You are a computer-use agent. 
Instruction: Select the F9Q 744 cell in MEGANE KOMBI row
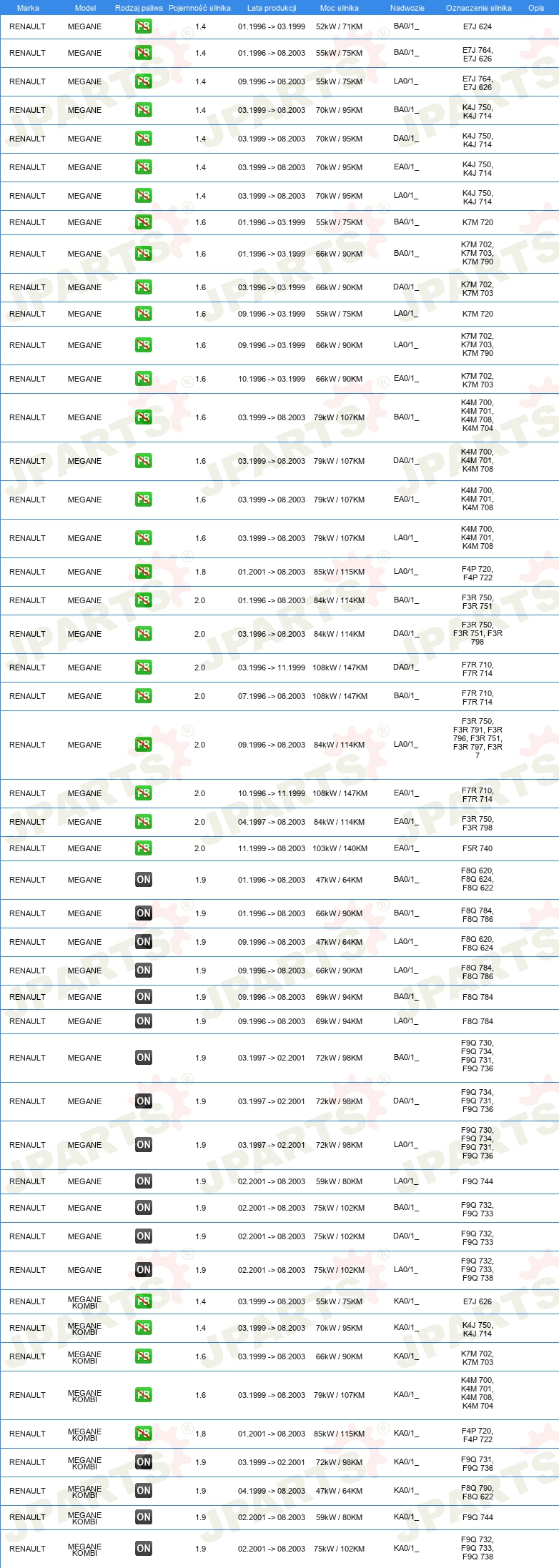click(478, 1517)
